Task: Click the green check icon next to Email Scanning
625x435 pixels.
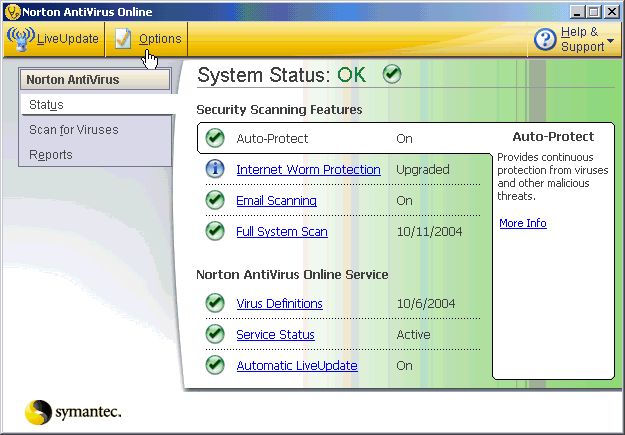Action: pos(215,200)
